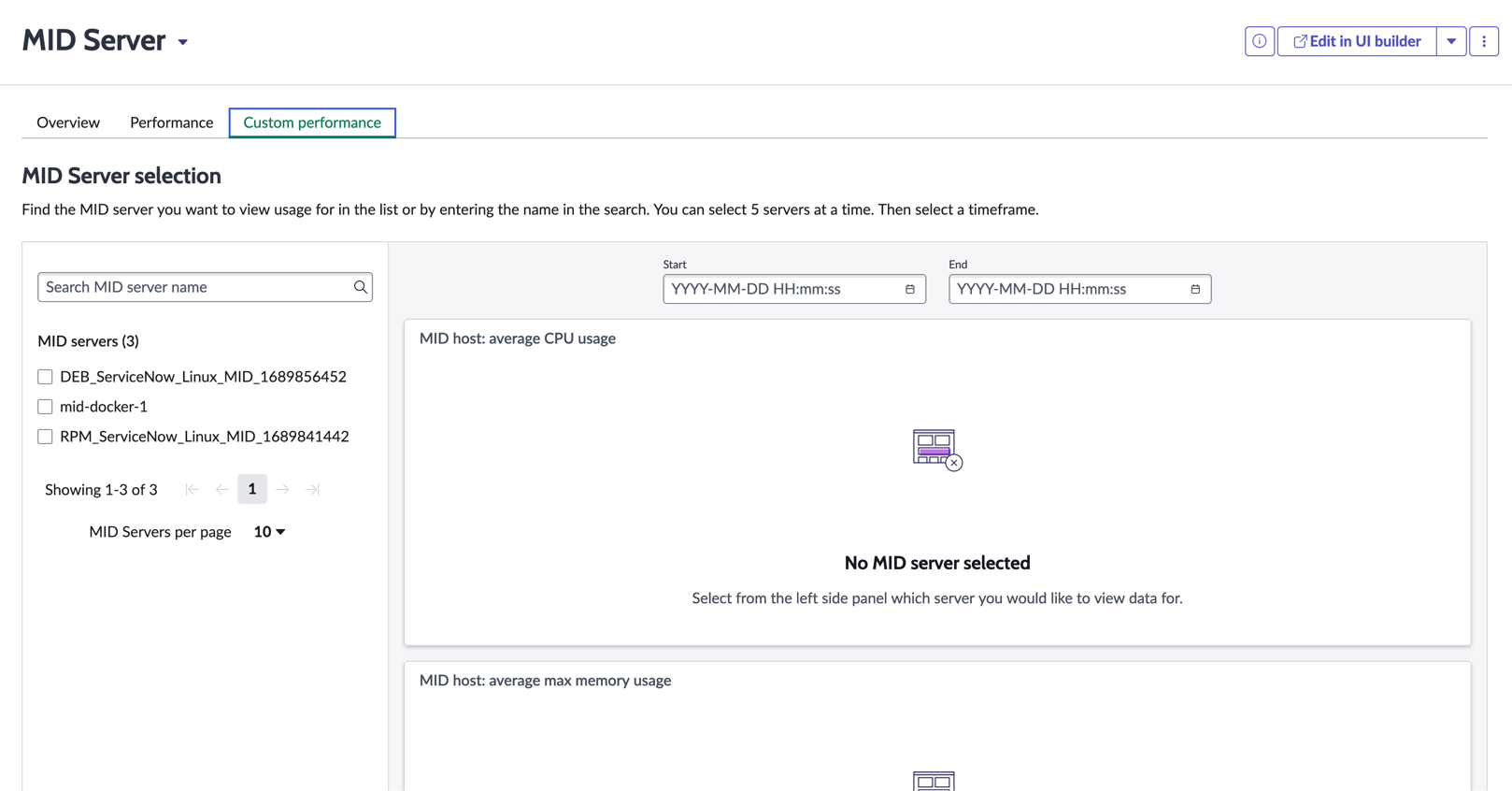The width and height of the screenshot is (1512, 791).
Task: Click the MID servers (3) label
Action: [88, 341]
